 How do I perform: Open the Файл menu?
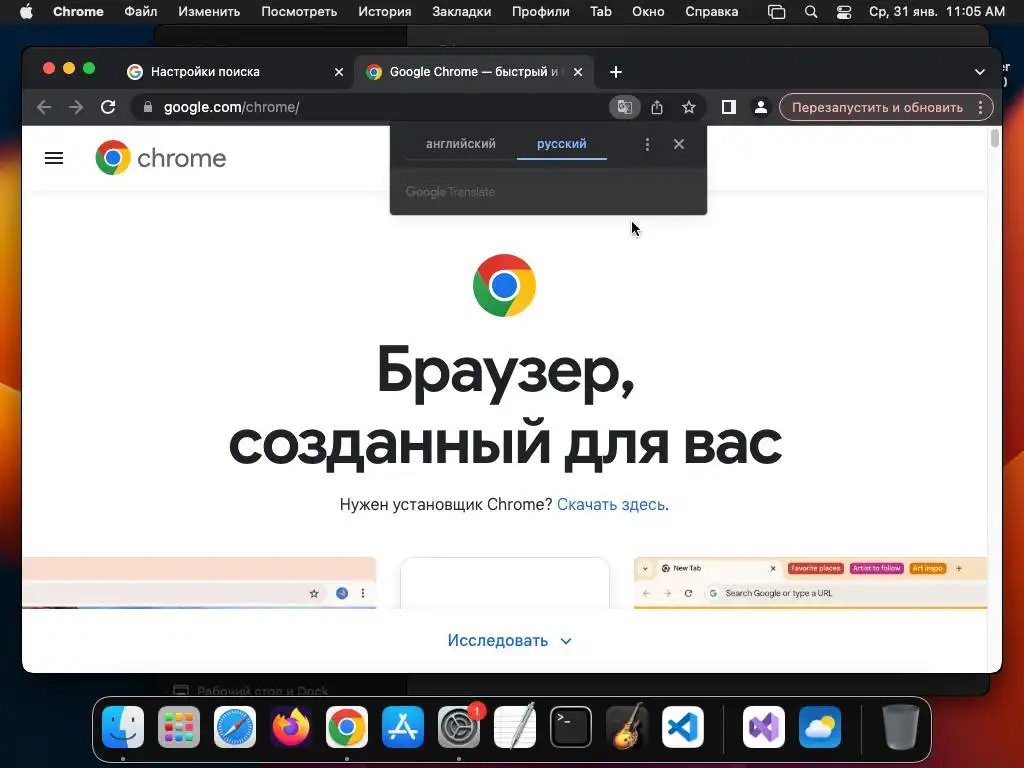(140, 12)
